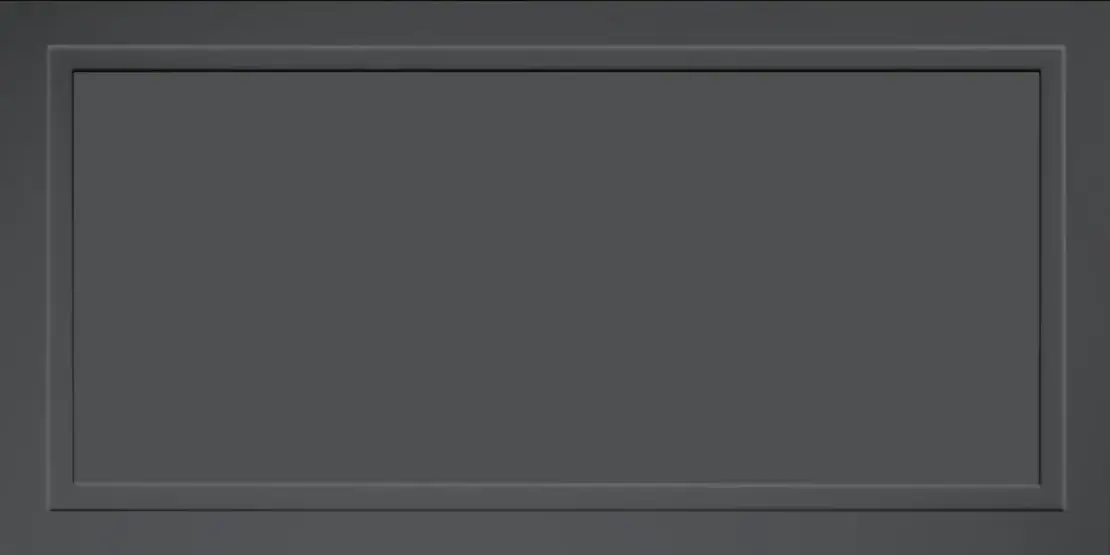The image size is (1110, 555).
Task: Focus the empty recessed gray panel area
Action: [x=556, y=278]
